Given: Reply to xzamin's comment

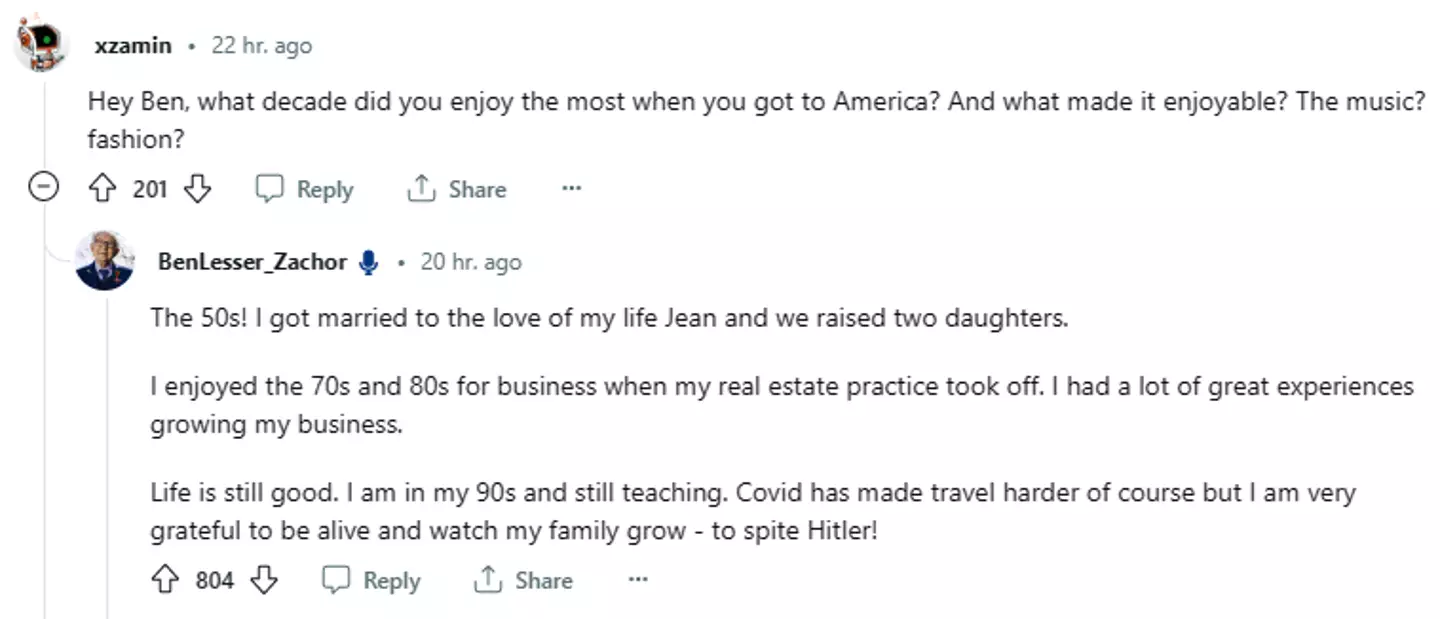Looking at the screenshot, I should [x=305, y=189].
